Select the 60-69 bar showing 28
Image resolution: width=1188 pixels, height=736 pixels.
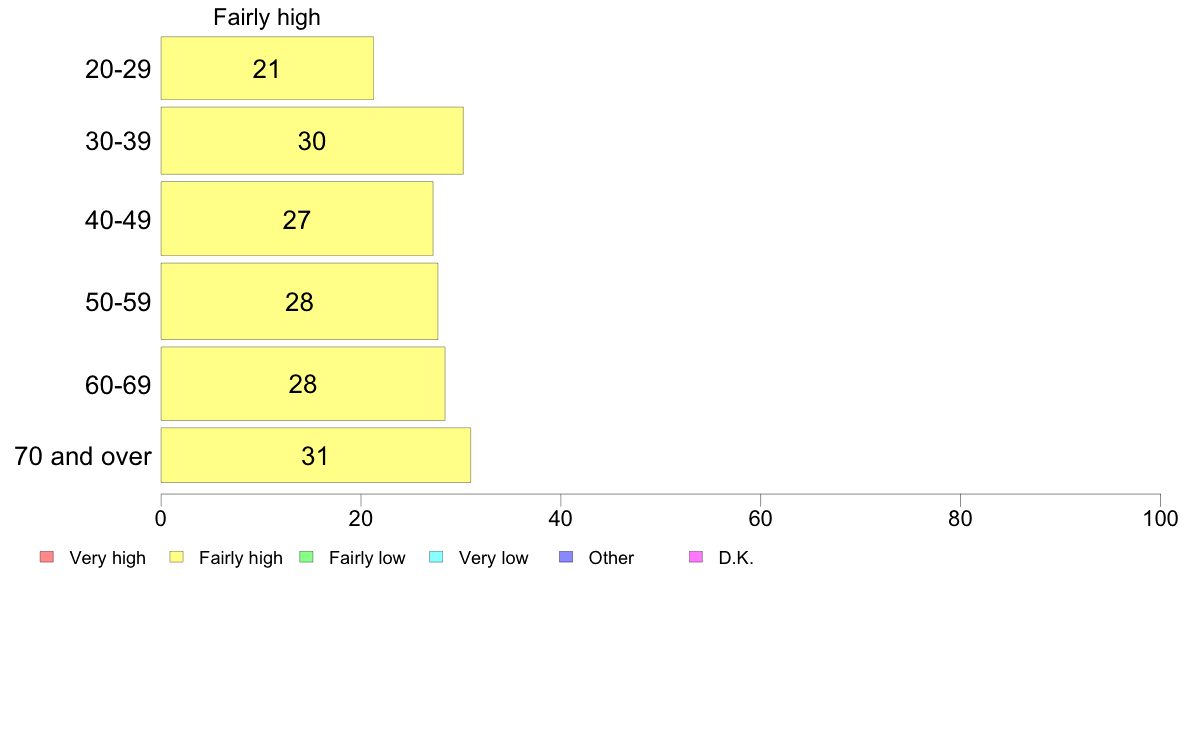tap(303, 384)
